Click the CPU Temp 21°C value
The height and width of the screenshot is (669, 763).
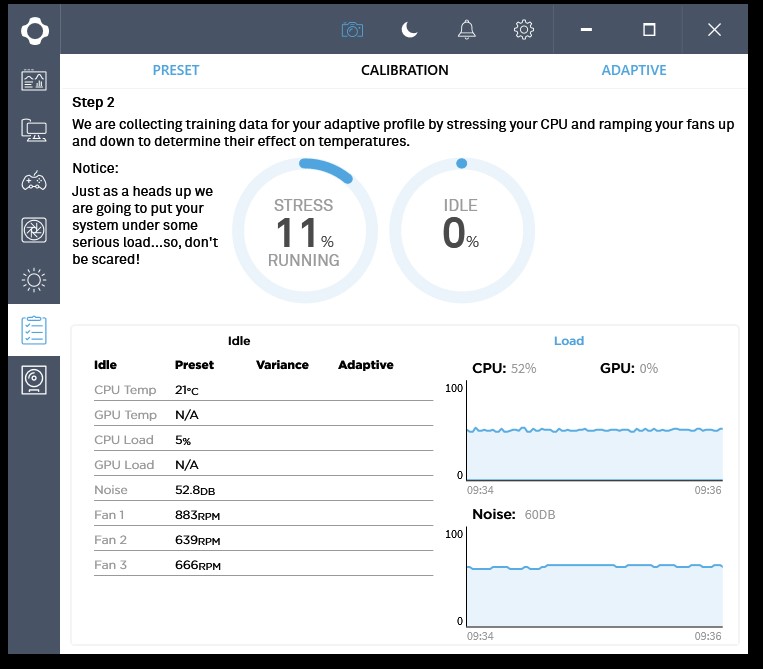pos(187,390)
